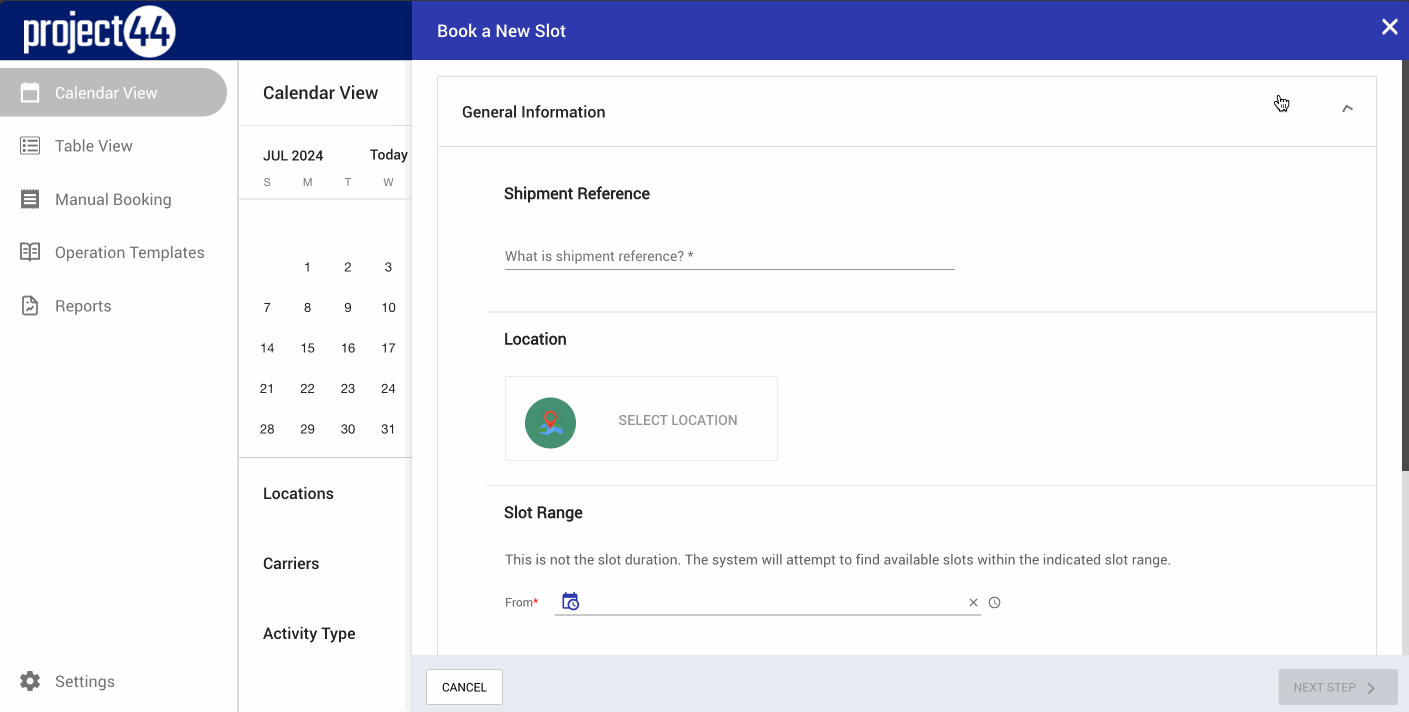The height and width of the screenshot is (712, 1409).
Task: Open Operation Templates
Action: pos(113,252)
